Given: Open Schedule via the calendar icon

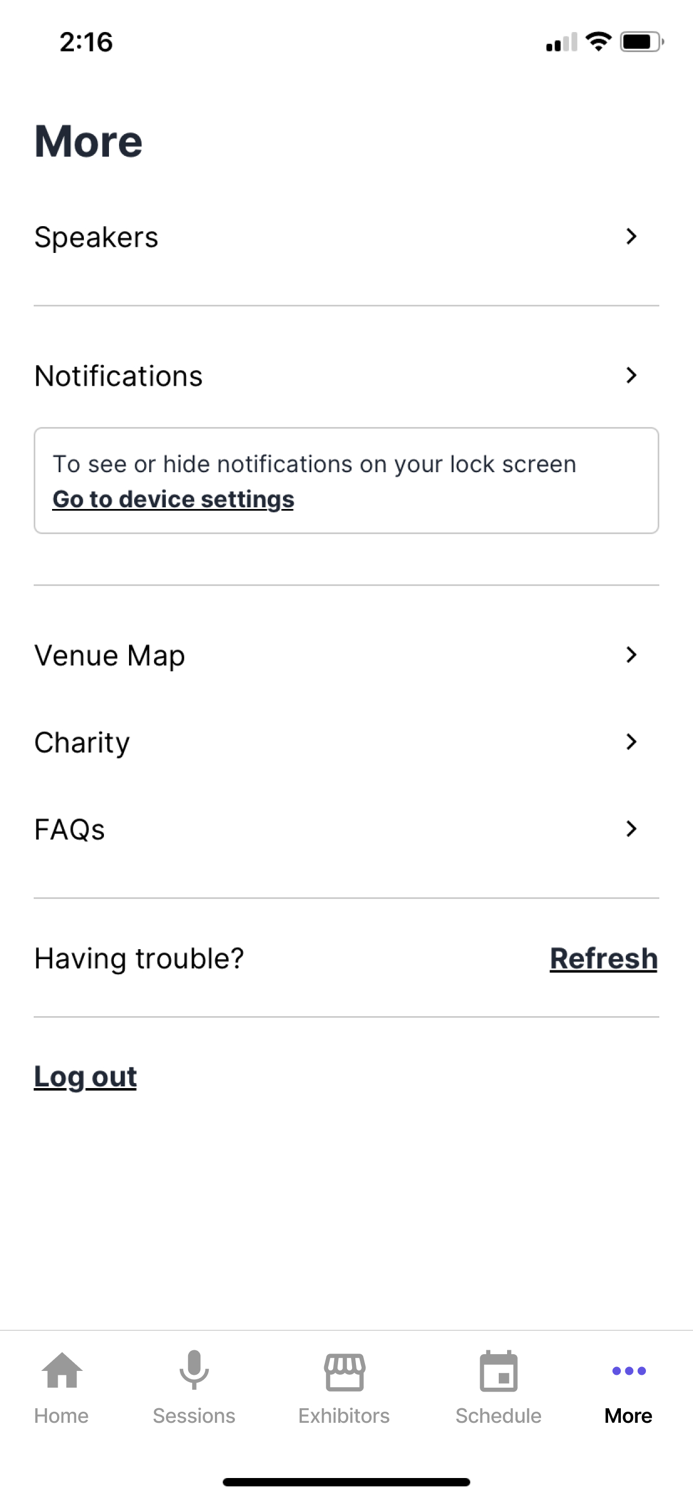Looking at the screenshot, I should point(498,1371).
